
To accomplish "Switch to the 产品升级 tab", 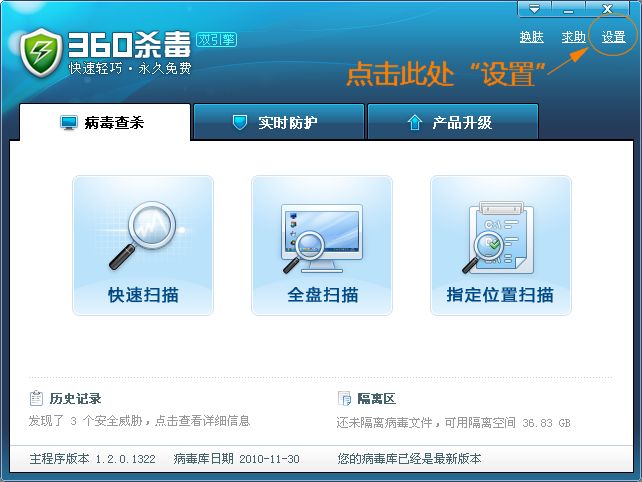I will [452, 123].
